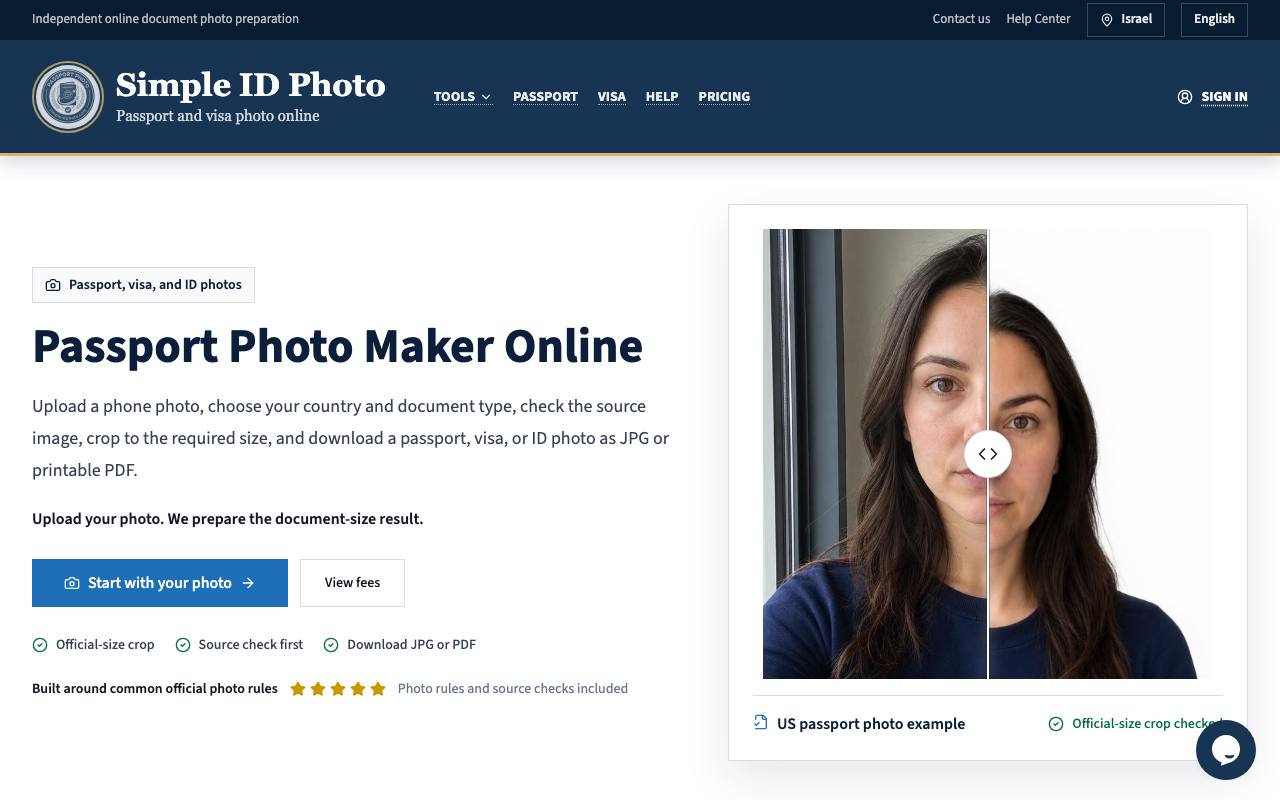Click the user icon beside Sign In
The height and width of the screenshot is (800, 1280).
tap(1185, 97)
